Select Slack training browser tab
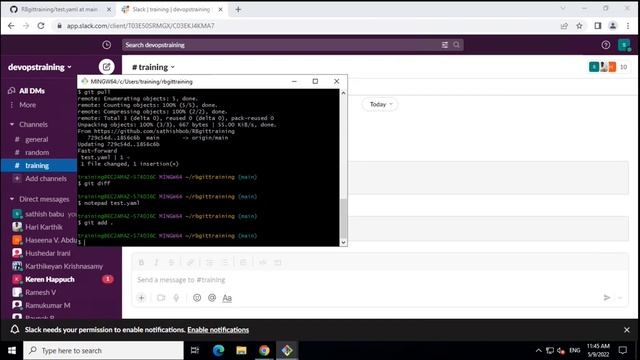Screen dimensions: 640x360 click(171, 9)
